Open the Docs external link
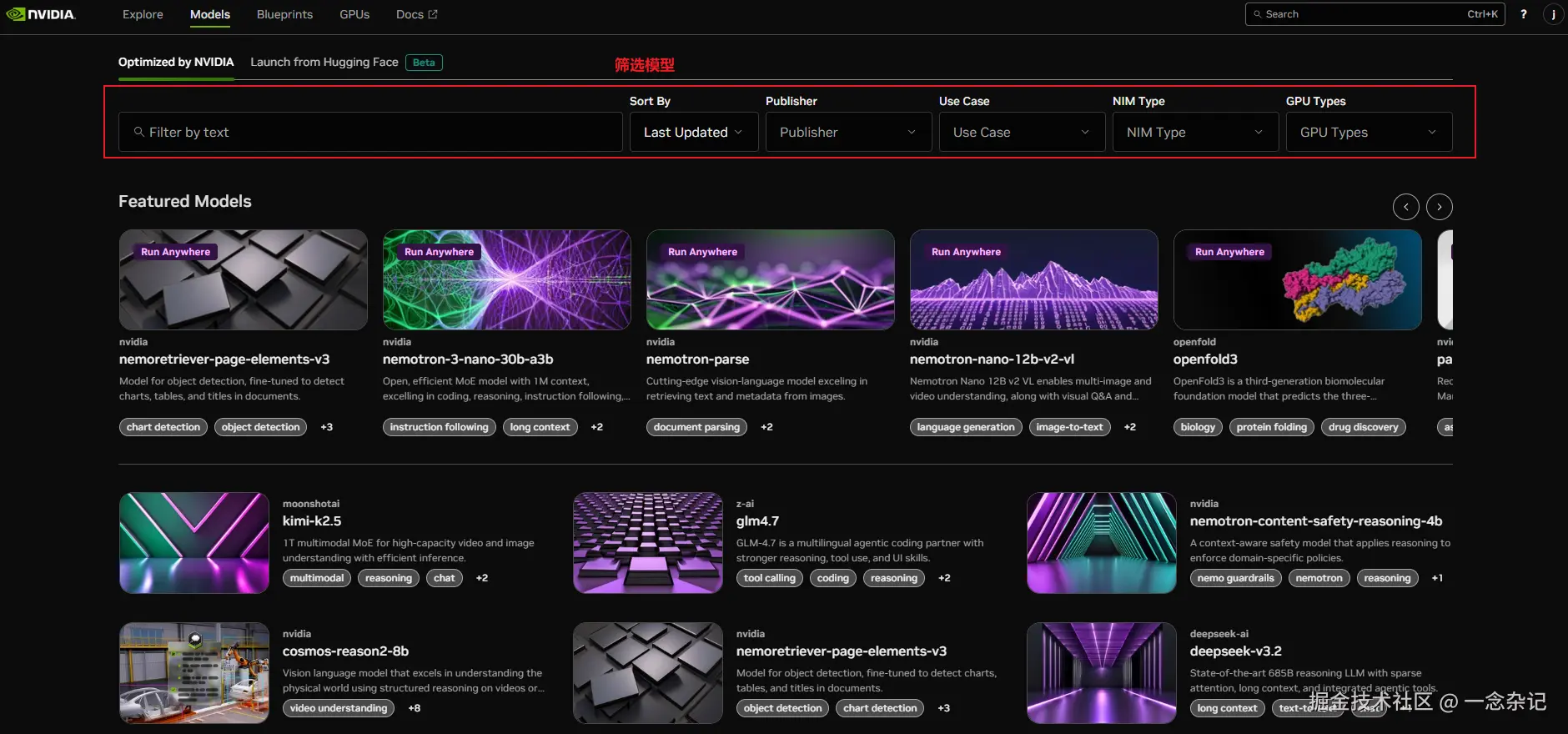 [x=417, y=14]
